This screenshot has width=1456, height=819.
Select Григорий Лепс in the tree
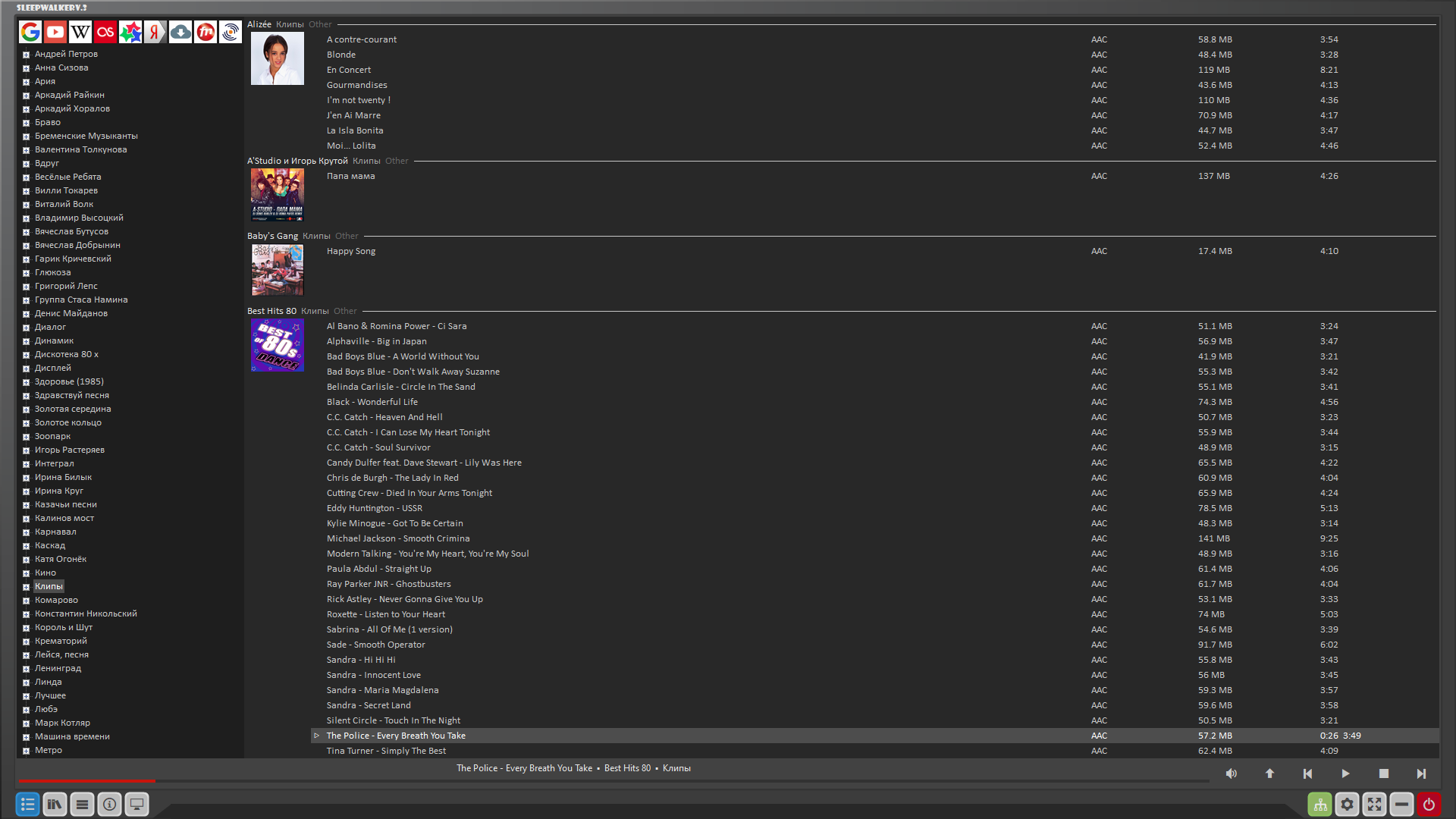click(66, 286)
